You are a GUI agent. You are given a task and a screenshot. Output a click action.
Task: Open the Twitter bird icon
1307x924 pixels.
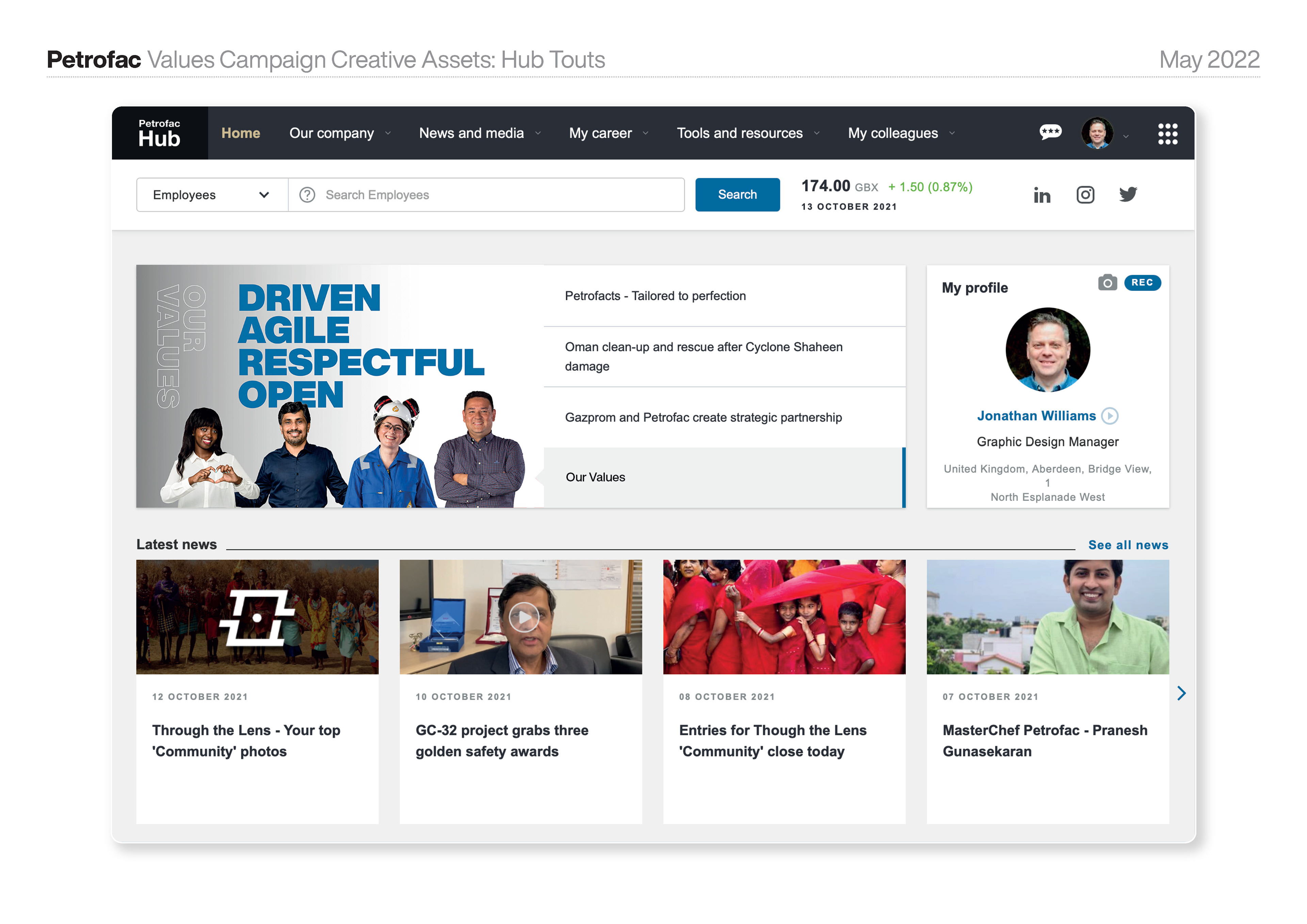[x=1128, y=195]
